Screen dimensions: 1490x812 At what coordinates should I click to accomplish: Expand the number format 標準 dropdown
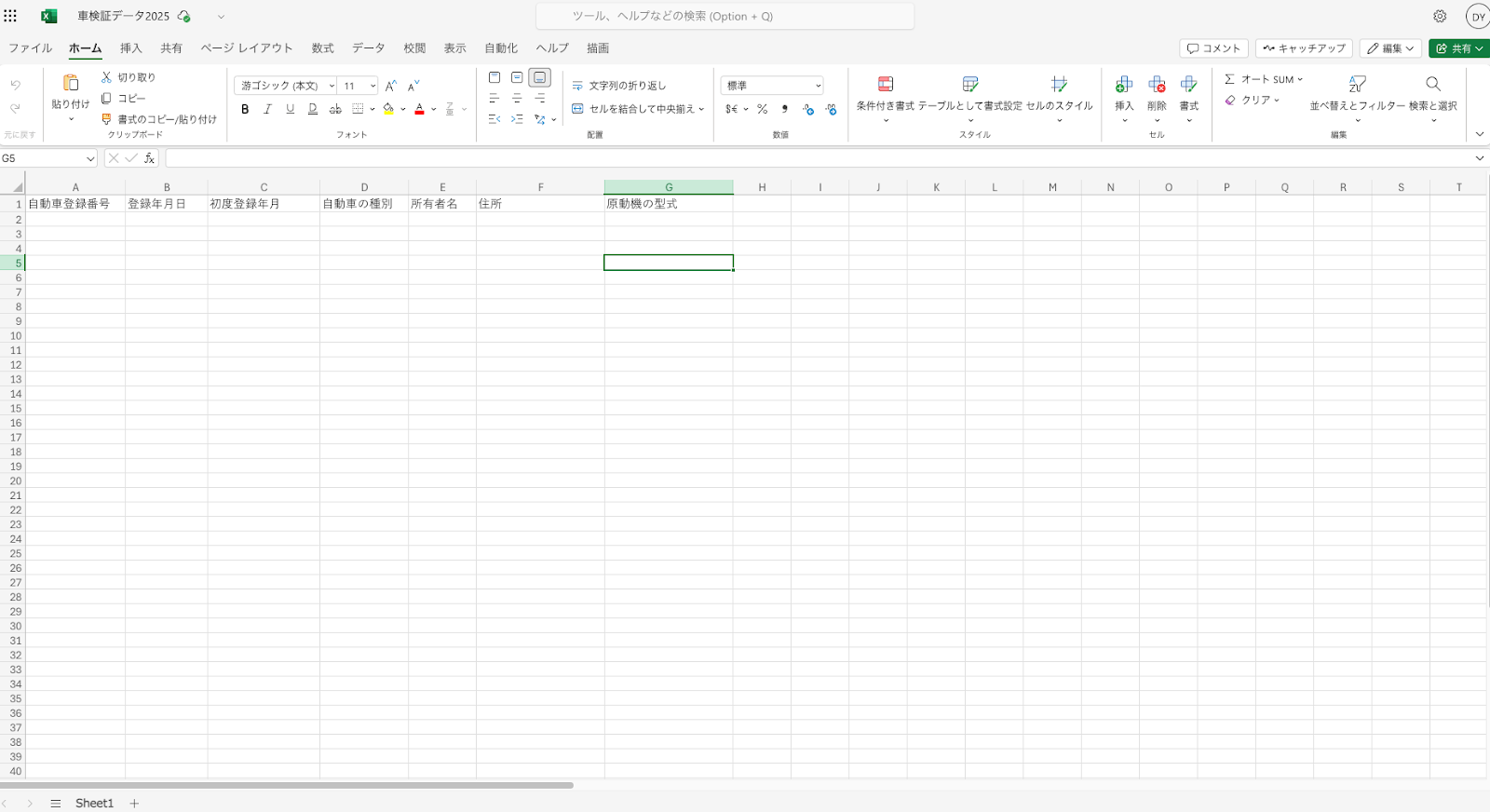(818, 86)
